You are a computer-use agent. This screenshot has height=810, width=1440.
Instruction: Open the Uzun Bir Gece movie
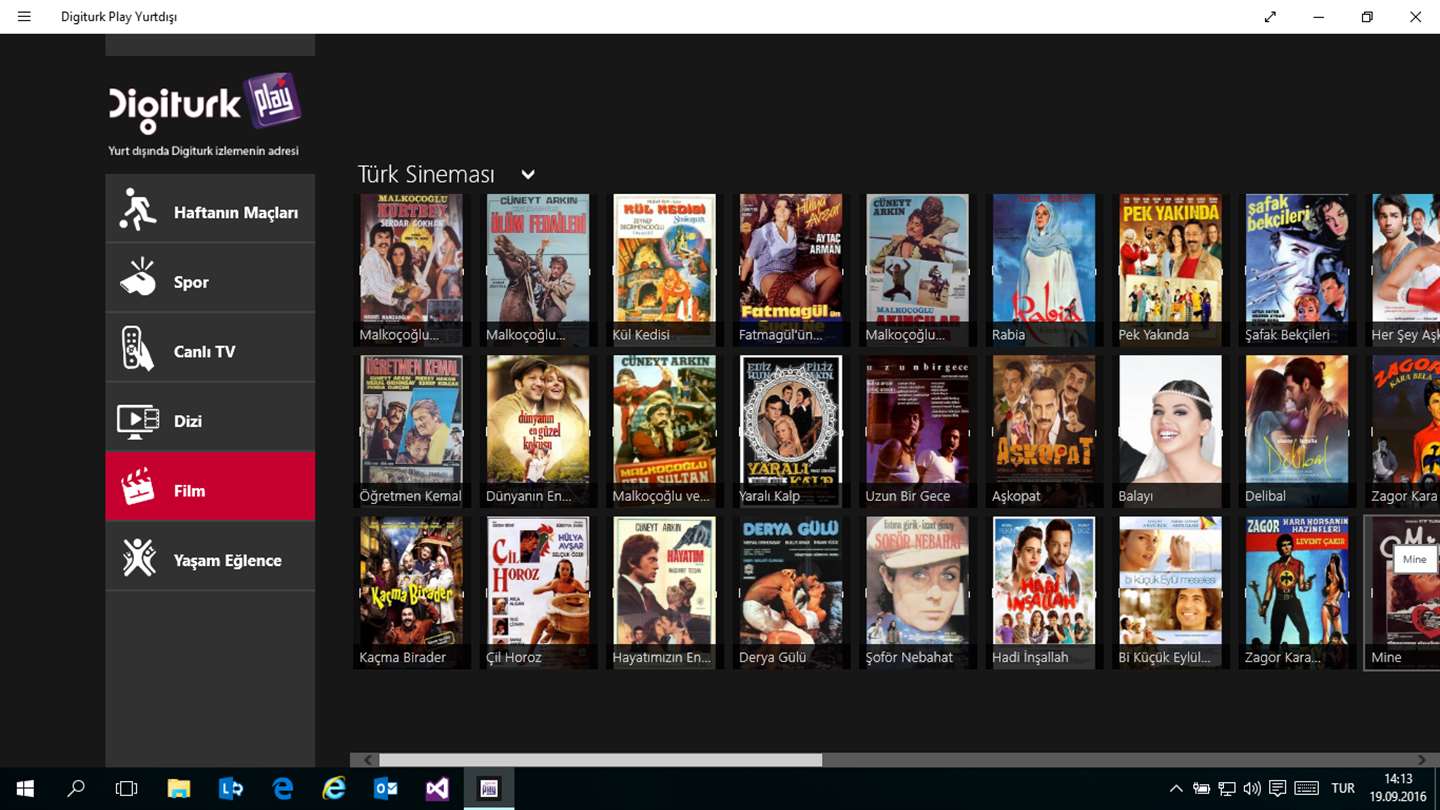click(x=917, y=431)
